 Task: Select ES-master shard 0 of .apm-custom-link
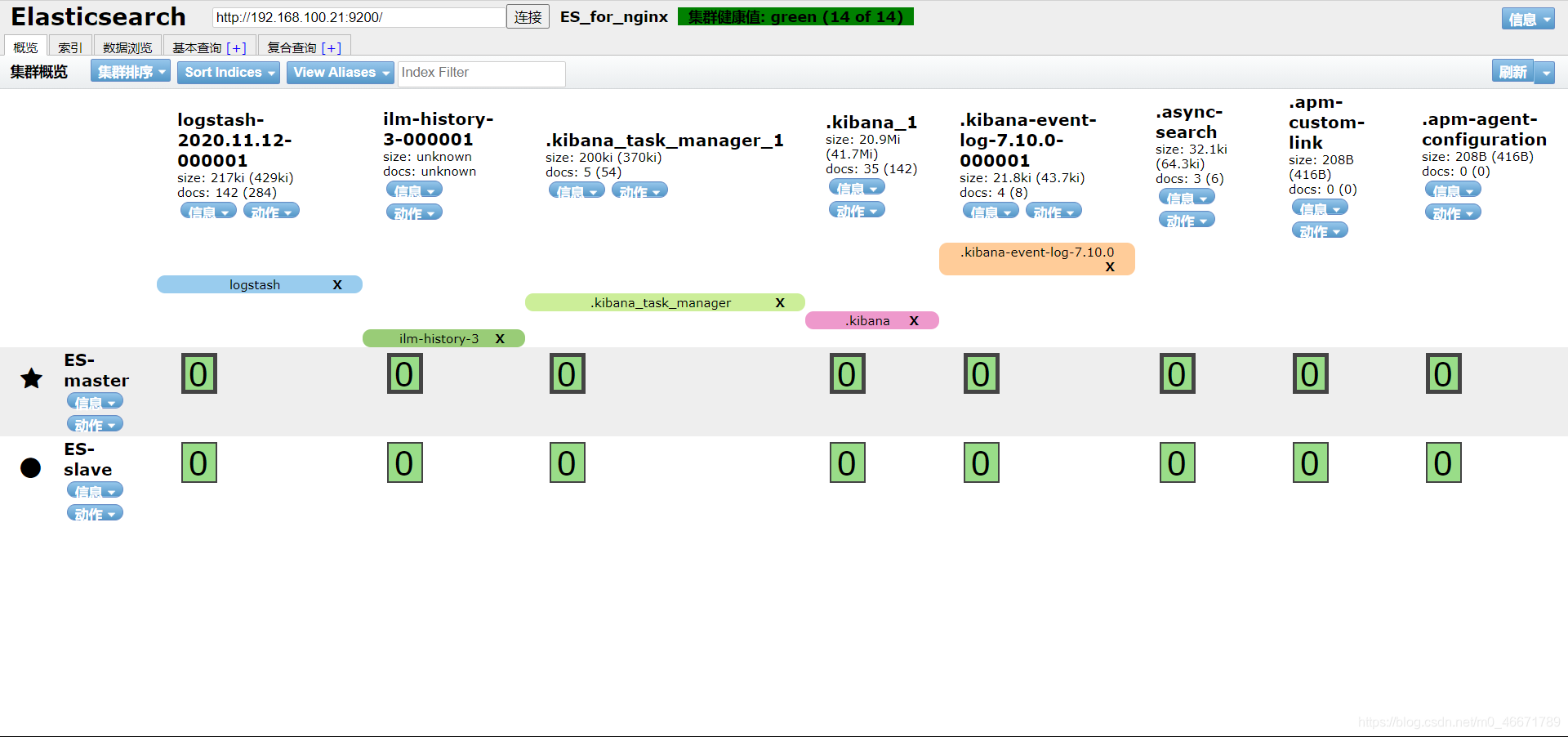[1311, 373]
